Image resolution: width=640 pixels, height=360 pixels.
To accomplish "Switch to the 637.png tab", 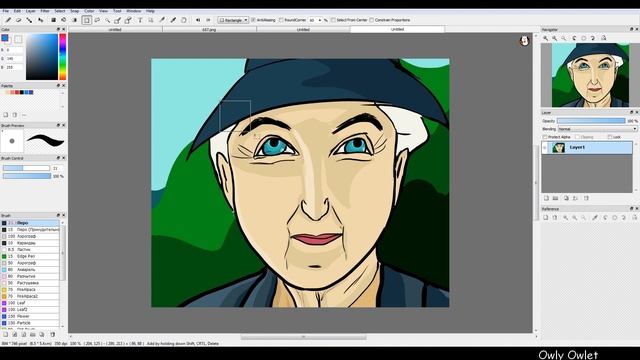I will point(209,29).
